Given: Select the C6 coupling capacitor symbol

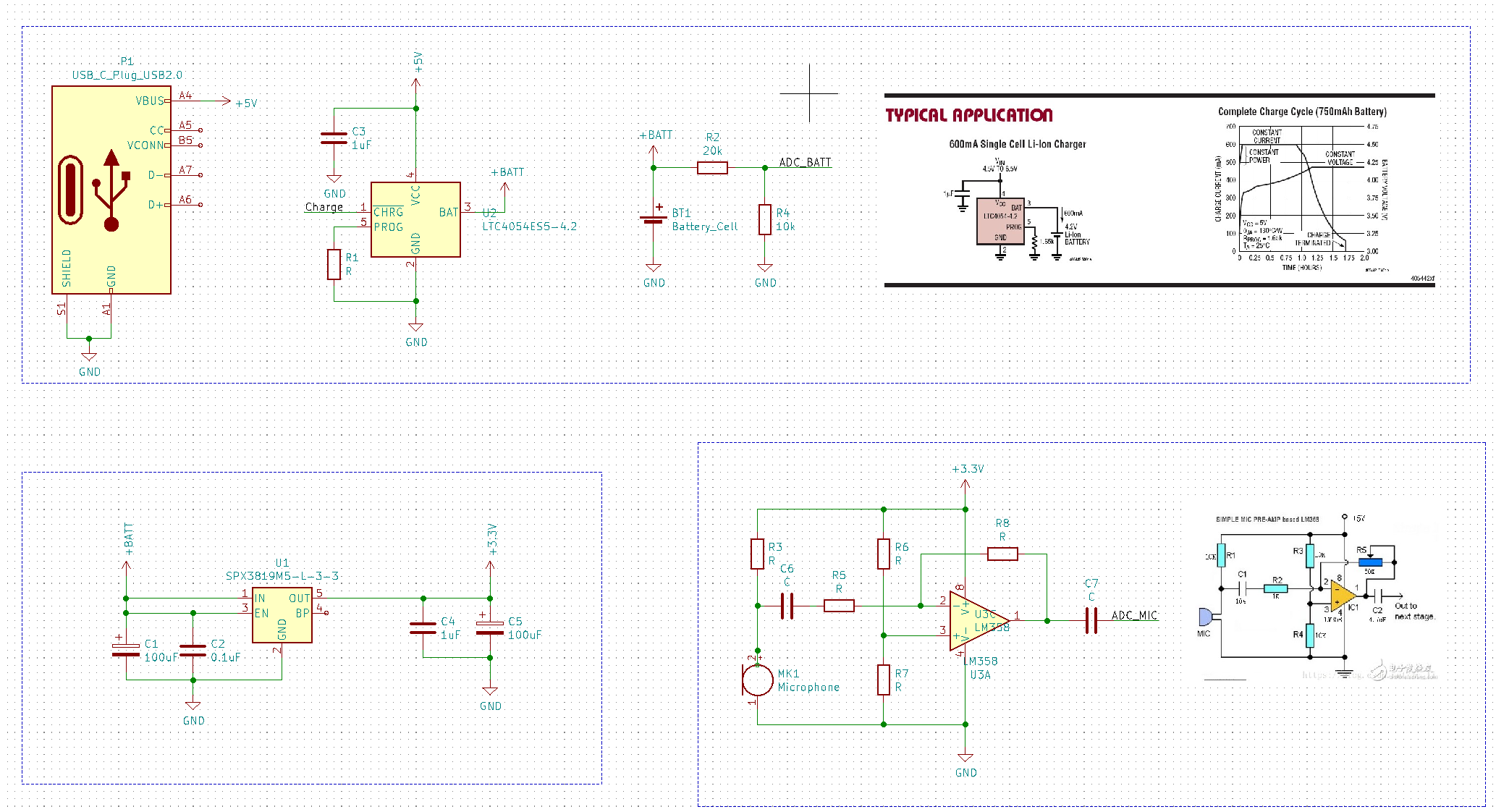Looking at the screenshot, I should pos(787,606).
